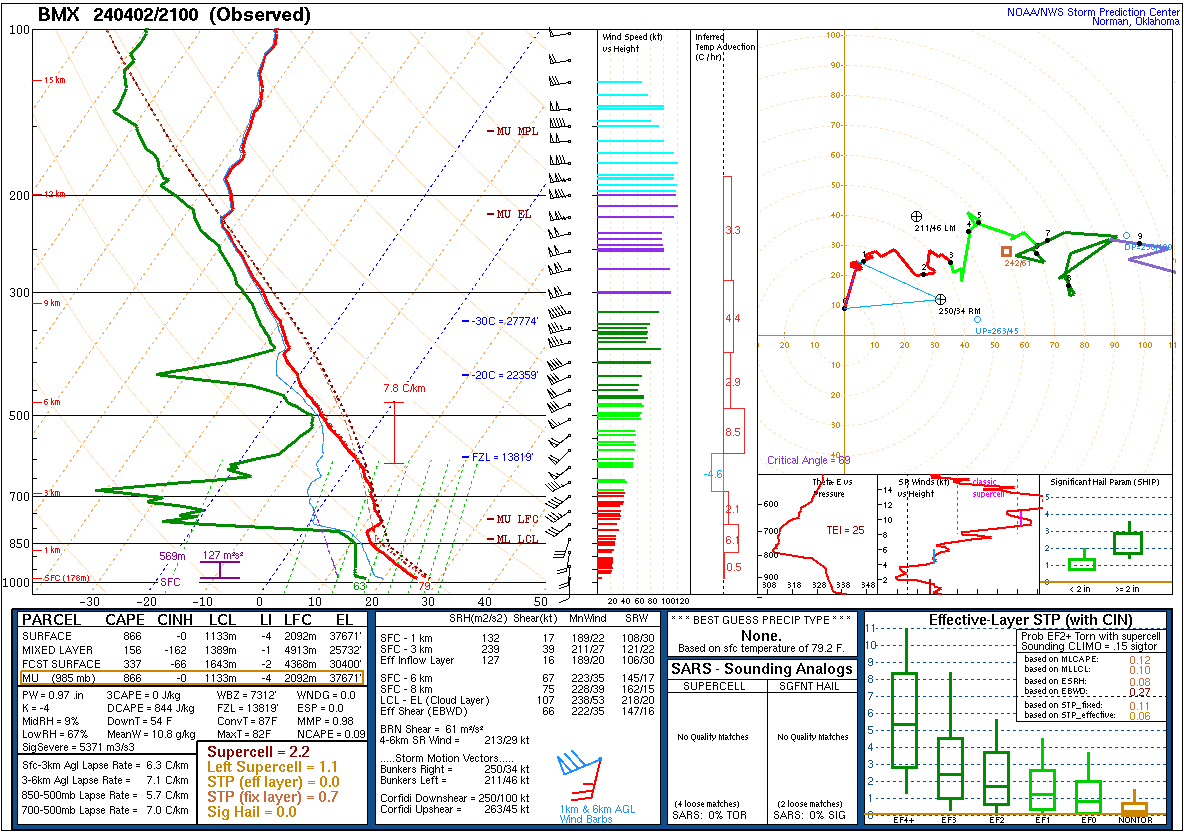Click the 'Eff Shear (EBWD)' row
The height and width of the screenshot is (832, 1184).
tap(517, 711)
